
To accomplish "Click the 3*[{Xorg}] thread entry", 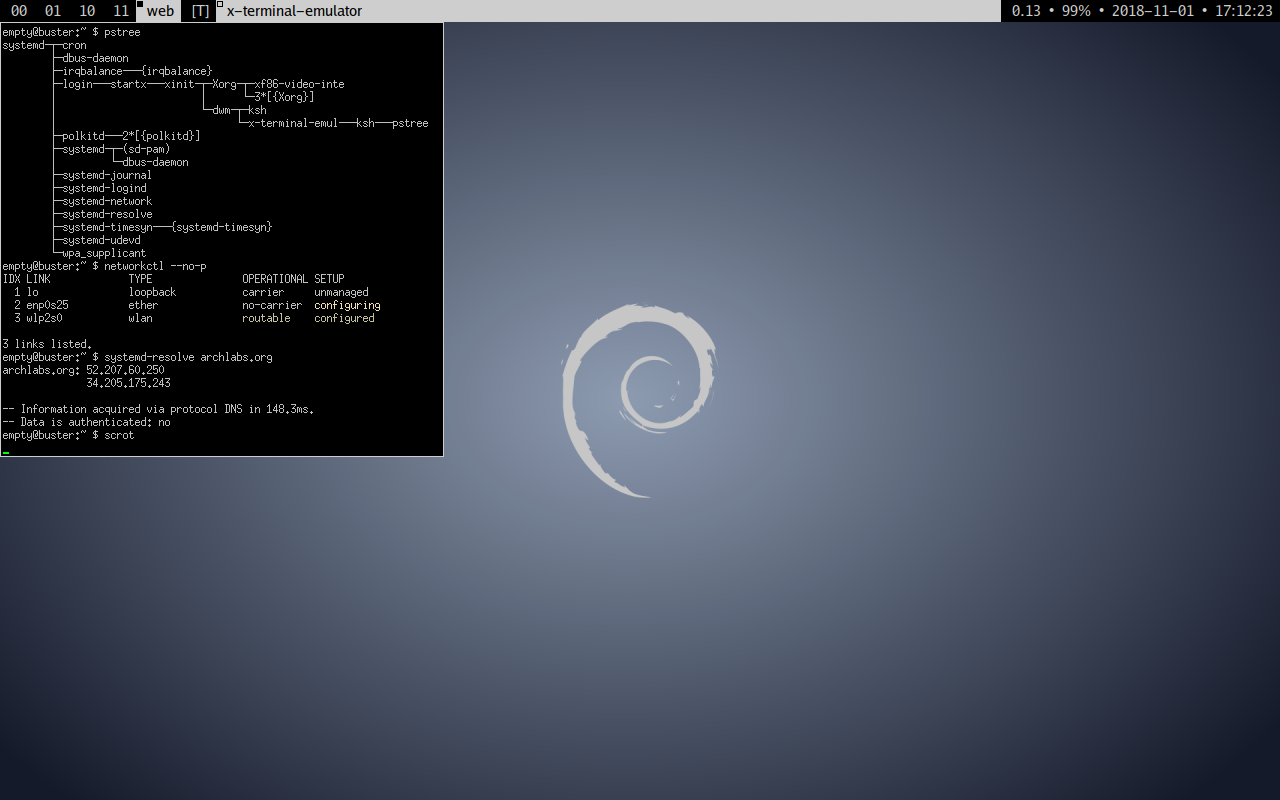I will pos(284,97).
